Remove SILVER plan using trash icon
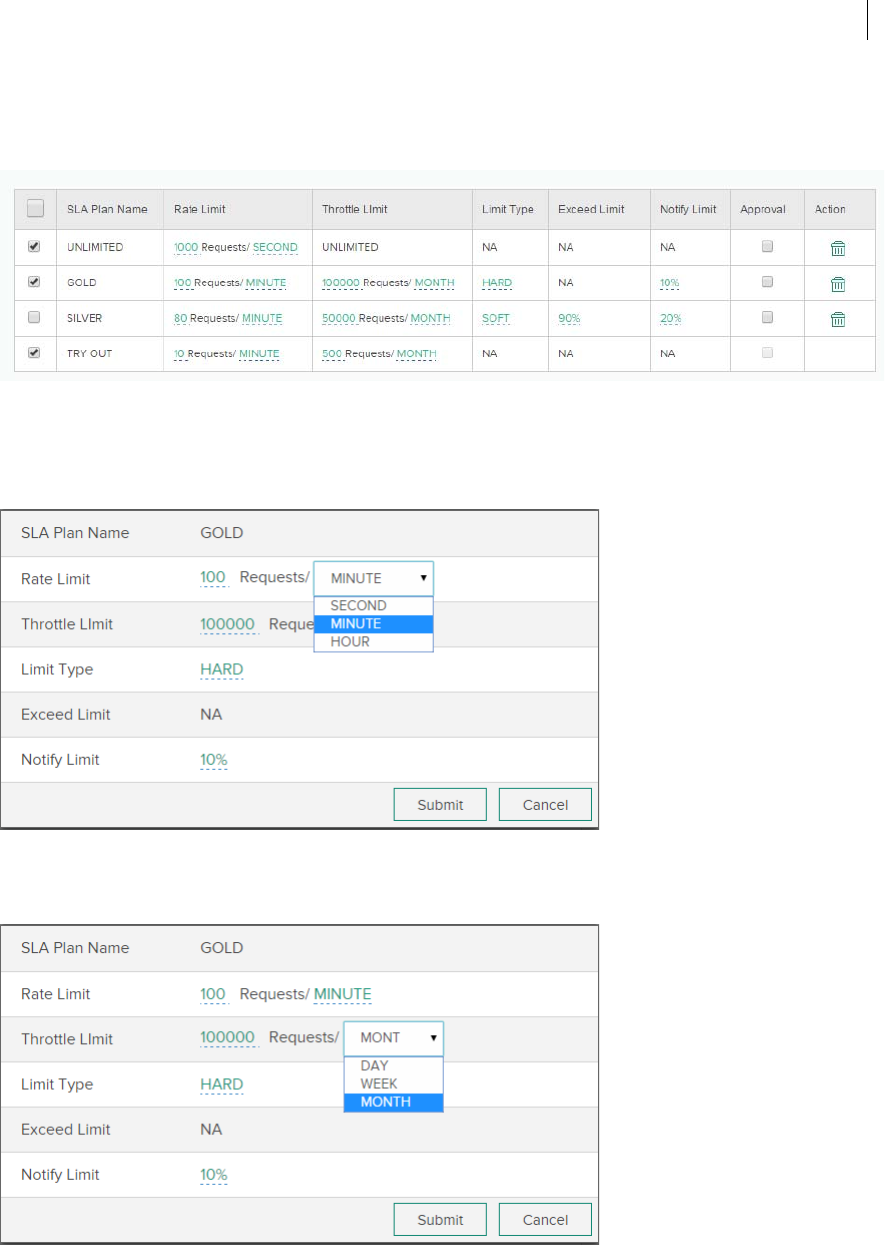885x1245 pixels. tap(838, 319)
